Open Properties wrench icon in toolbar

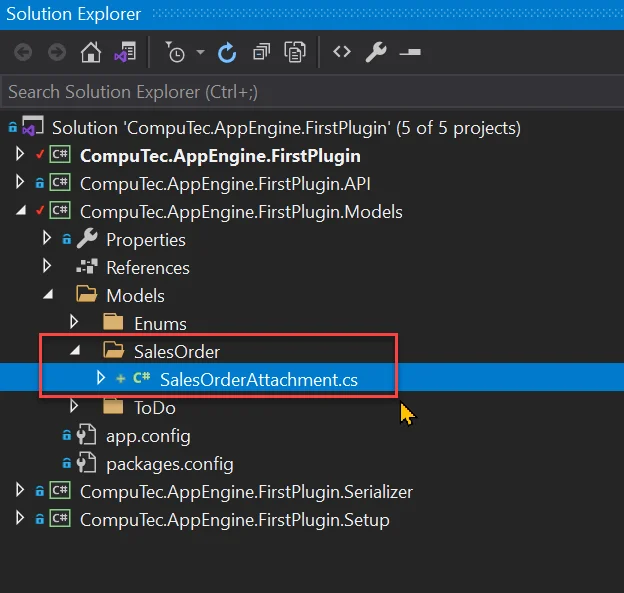376,52
